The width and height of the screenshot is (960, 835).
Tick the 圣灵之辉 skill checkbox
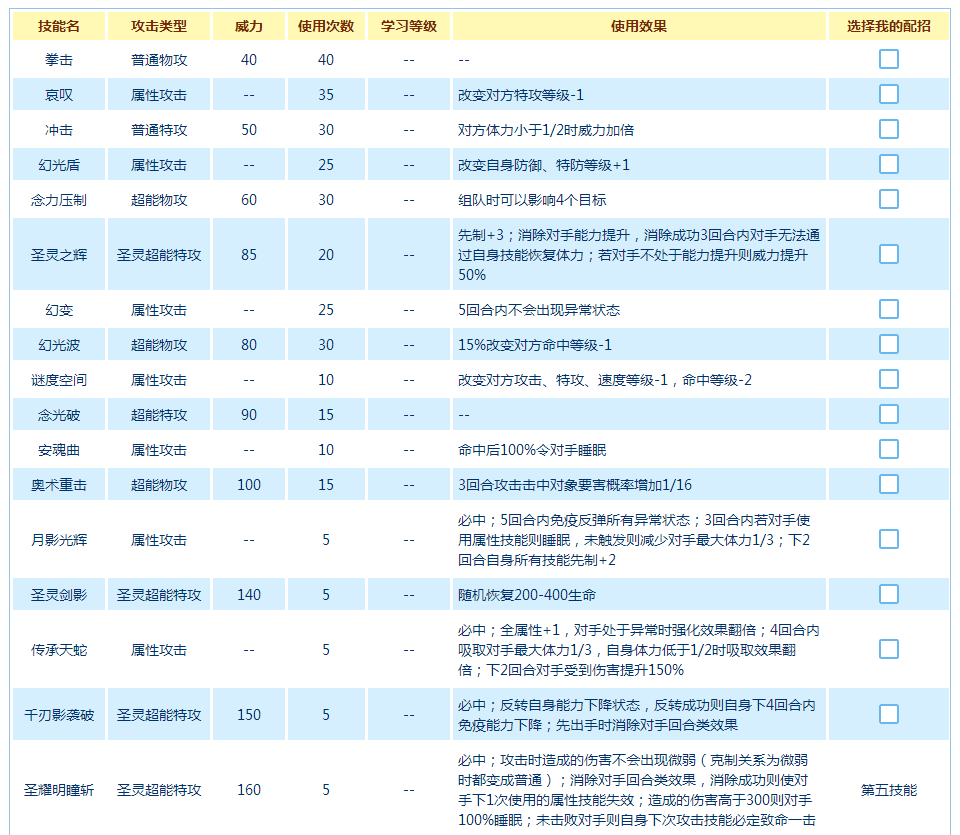(x=888, y=254)
